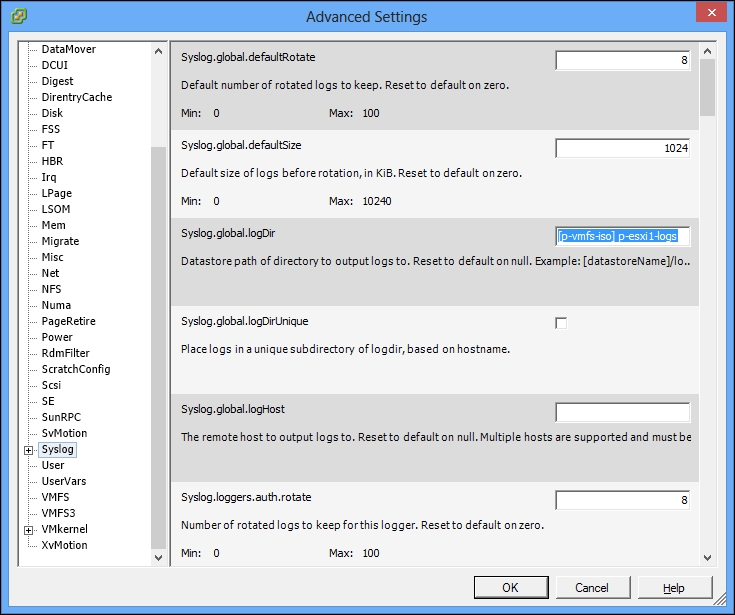
Task: Click the settings list scroll down arrow
Action: (x=708, y=558)
